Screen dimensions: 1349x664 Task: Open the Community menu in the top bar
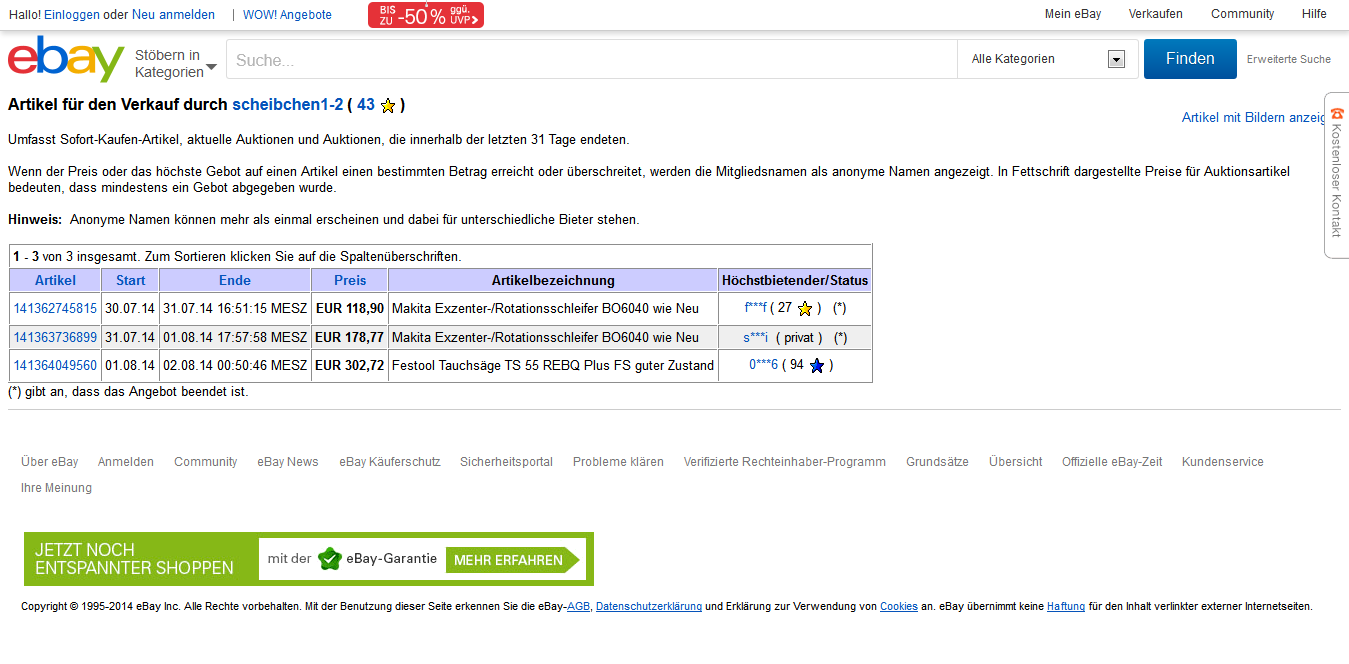coord(1243,14)
